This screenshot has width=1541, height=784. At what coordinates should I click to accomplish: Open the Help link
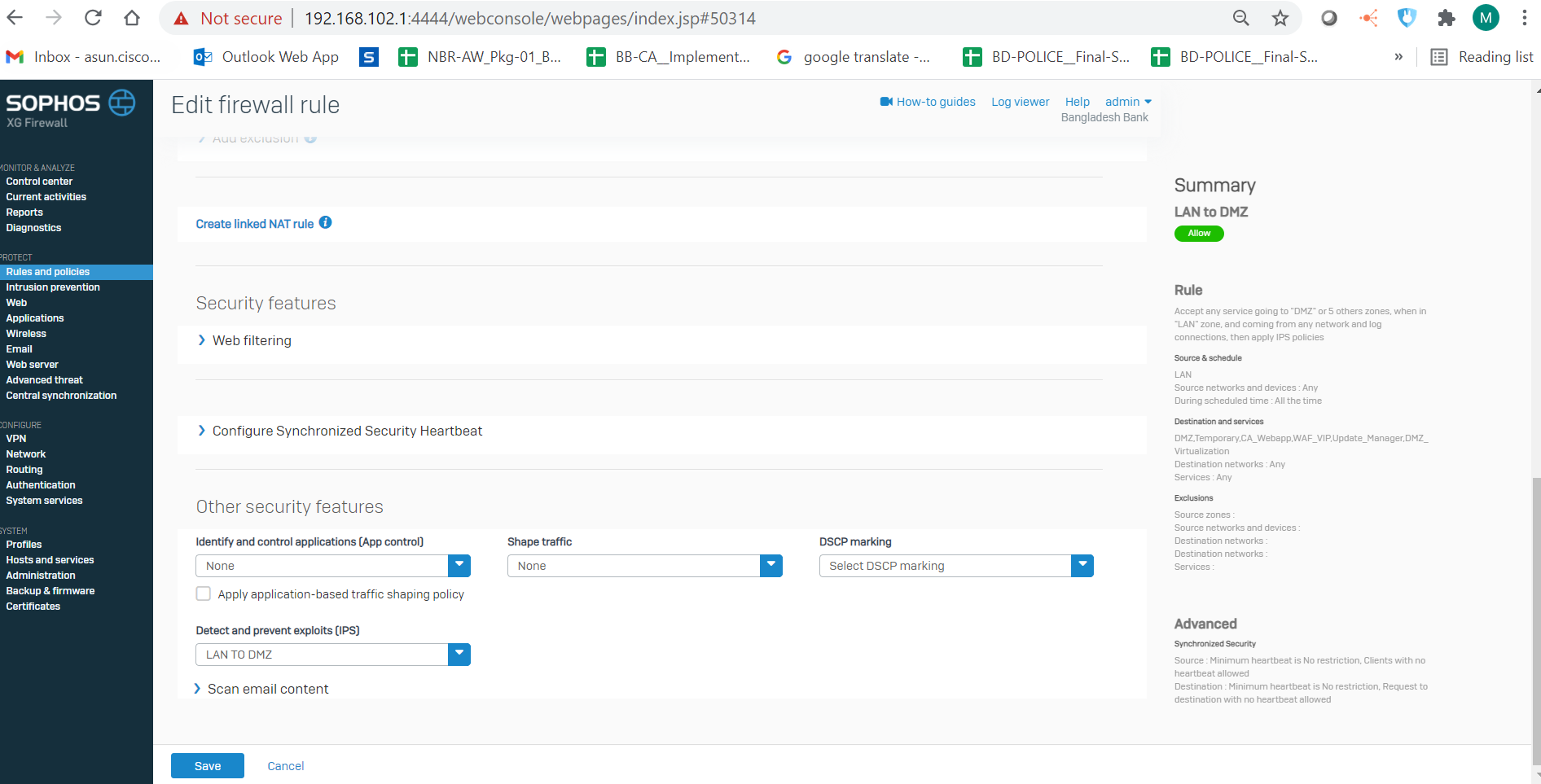(x=1078, y=102)
